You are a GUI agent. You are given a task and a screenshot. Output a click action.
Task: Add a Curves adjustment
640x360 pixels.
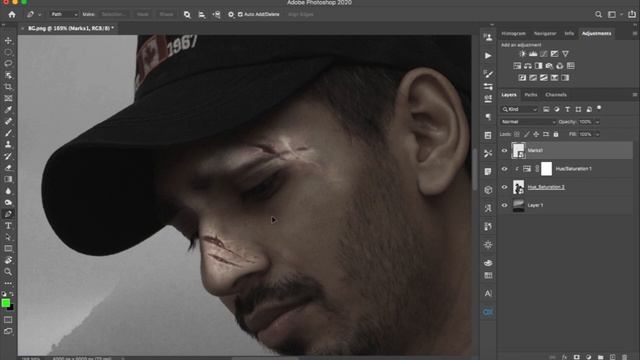pyautogui.click(x=544, y=54)
